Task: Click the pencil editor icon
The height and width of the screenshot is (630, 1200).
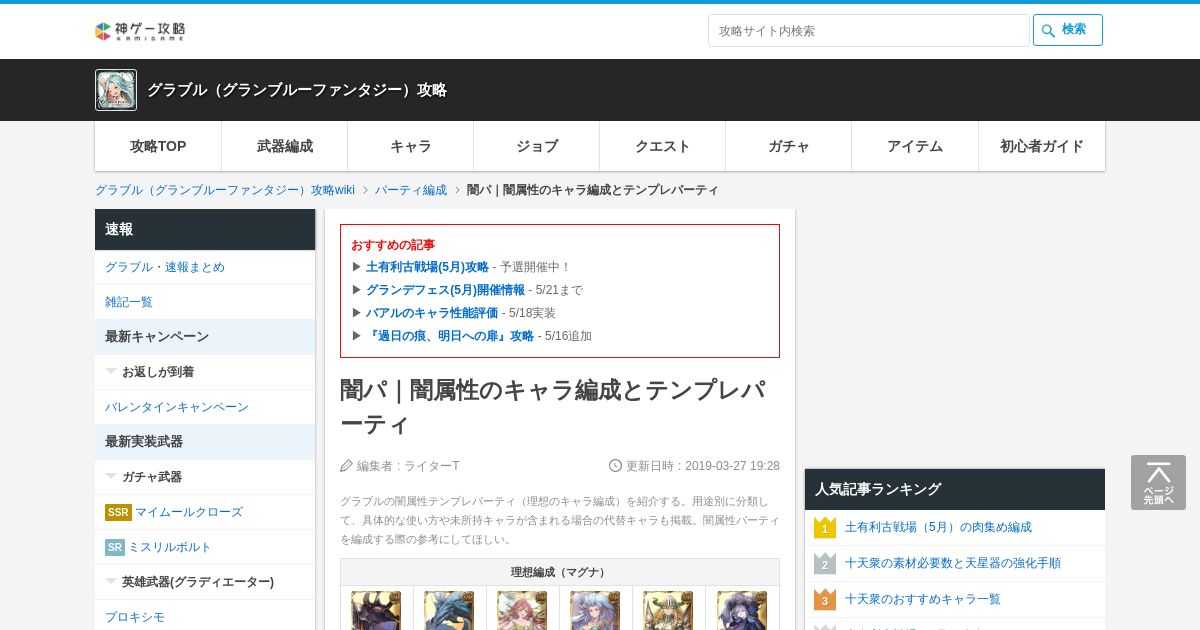Action: click(x=347, y=466)
